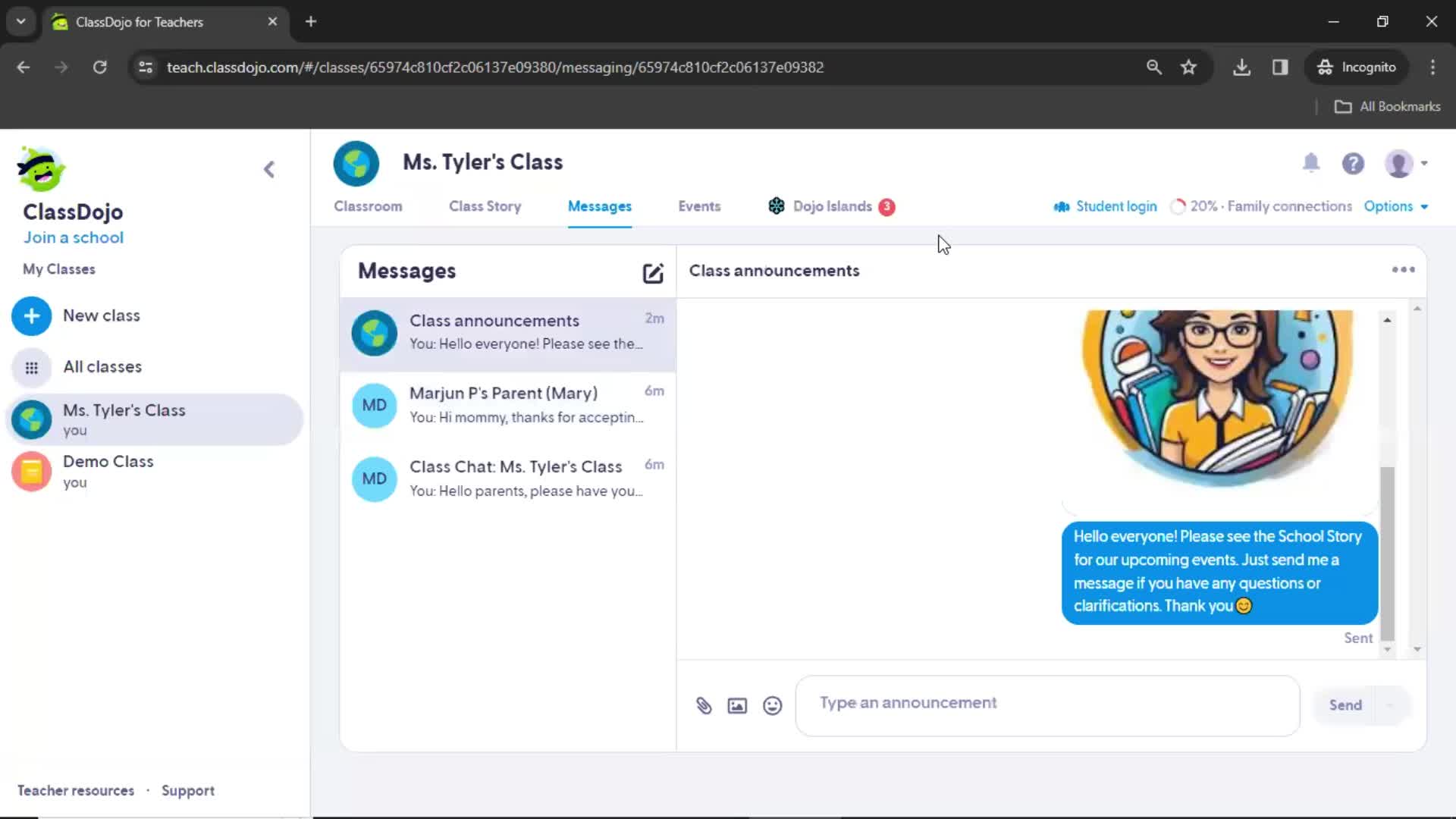Viewport: 1456px width, 819px height.
Task: Click the MD avatar beside Class Chat
Action: 374,479
